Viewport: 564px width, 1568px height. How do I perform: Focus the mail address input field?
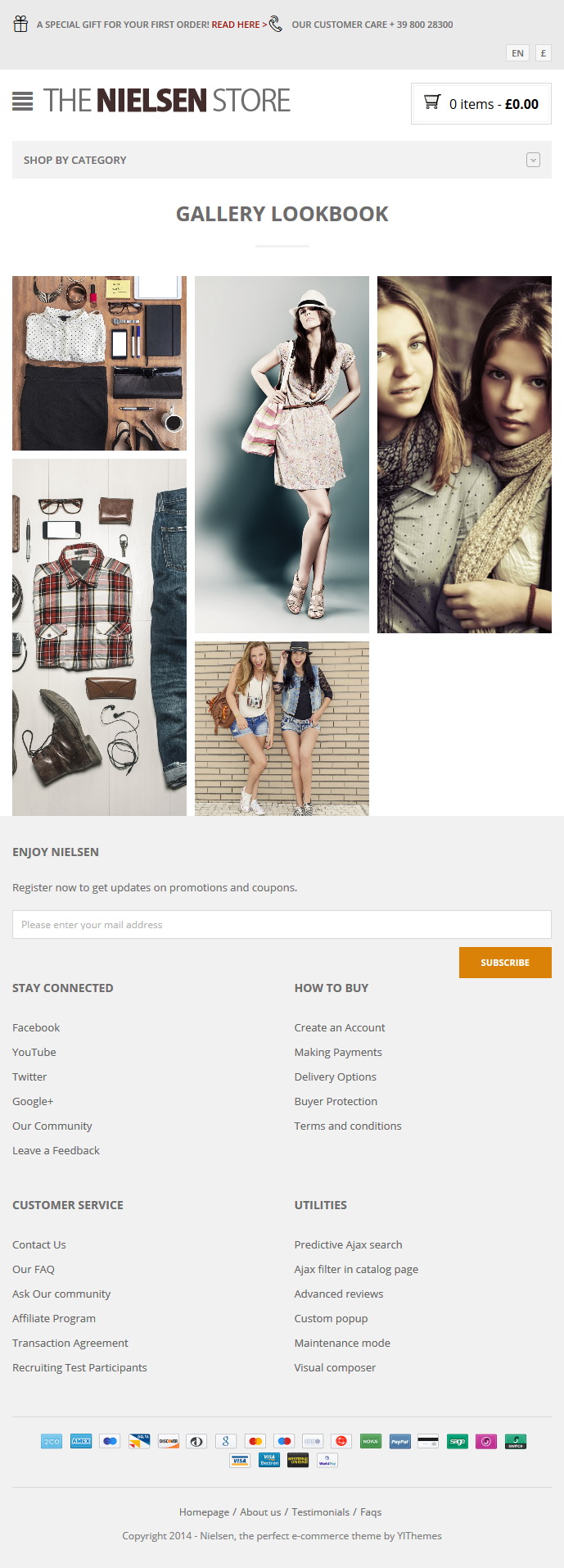click(282, 924)
